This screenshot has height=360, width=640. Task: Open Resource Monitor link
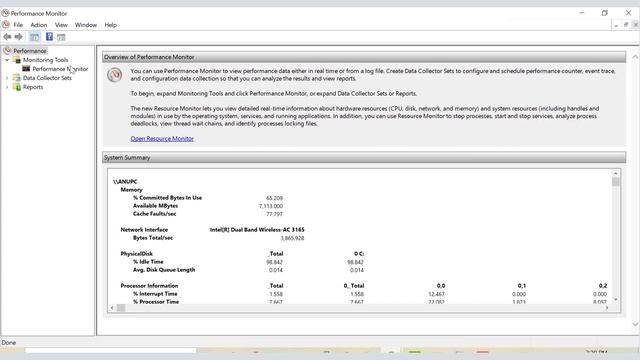[162, 139]
